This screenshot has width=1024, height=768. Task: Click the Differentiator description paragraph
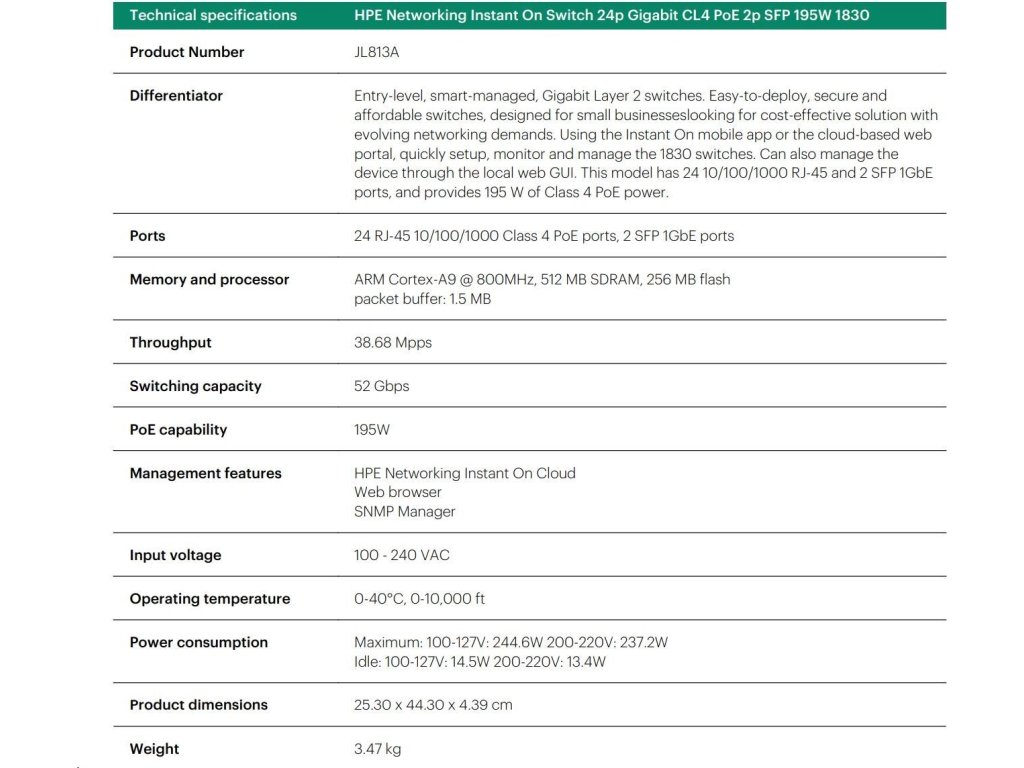click(x=645, y=144)
